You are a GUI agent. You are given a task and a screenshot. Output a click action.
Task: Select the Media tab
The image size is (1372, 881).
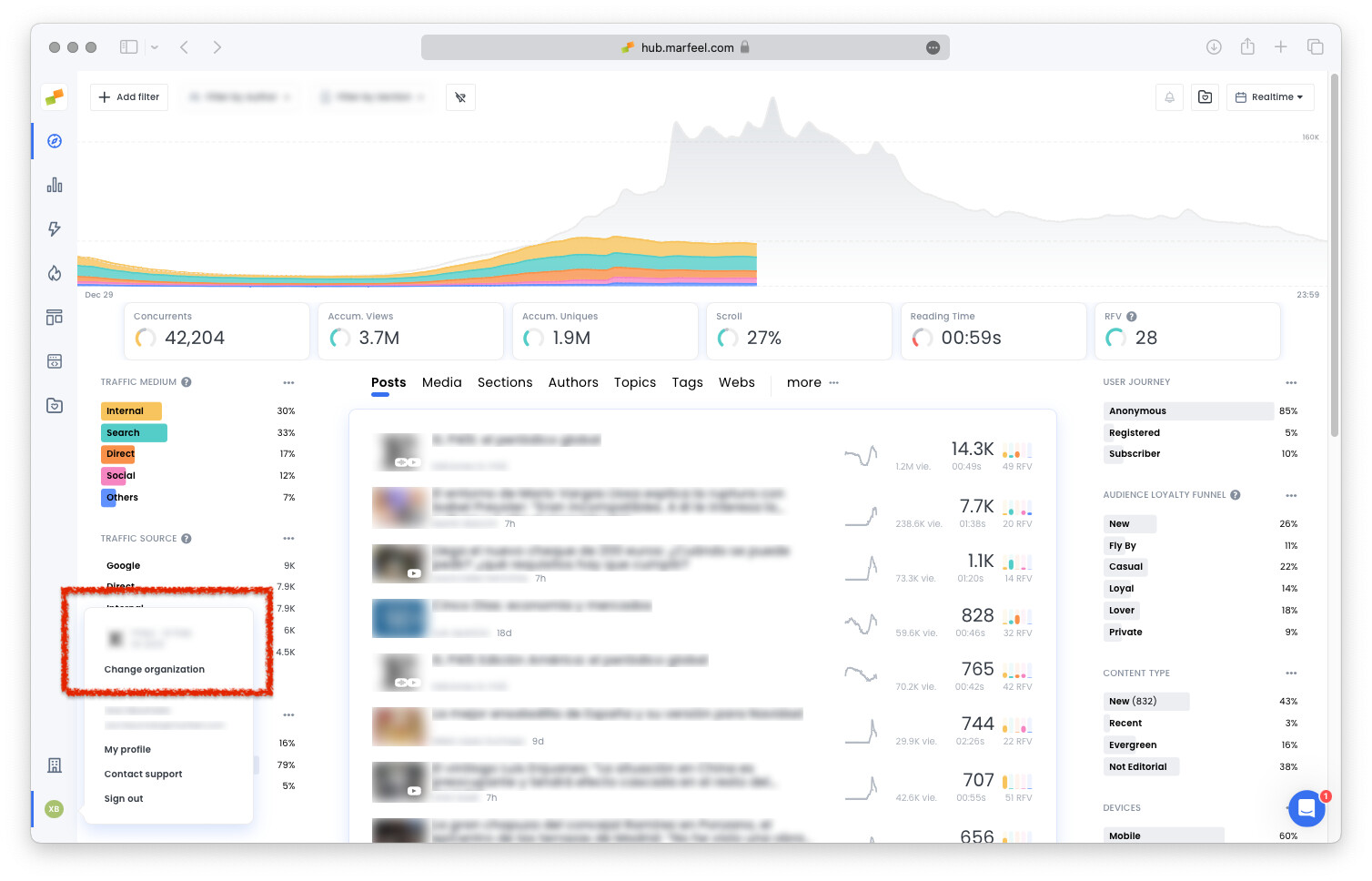click(442, 382)
